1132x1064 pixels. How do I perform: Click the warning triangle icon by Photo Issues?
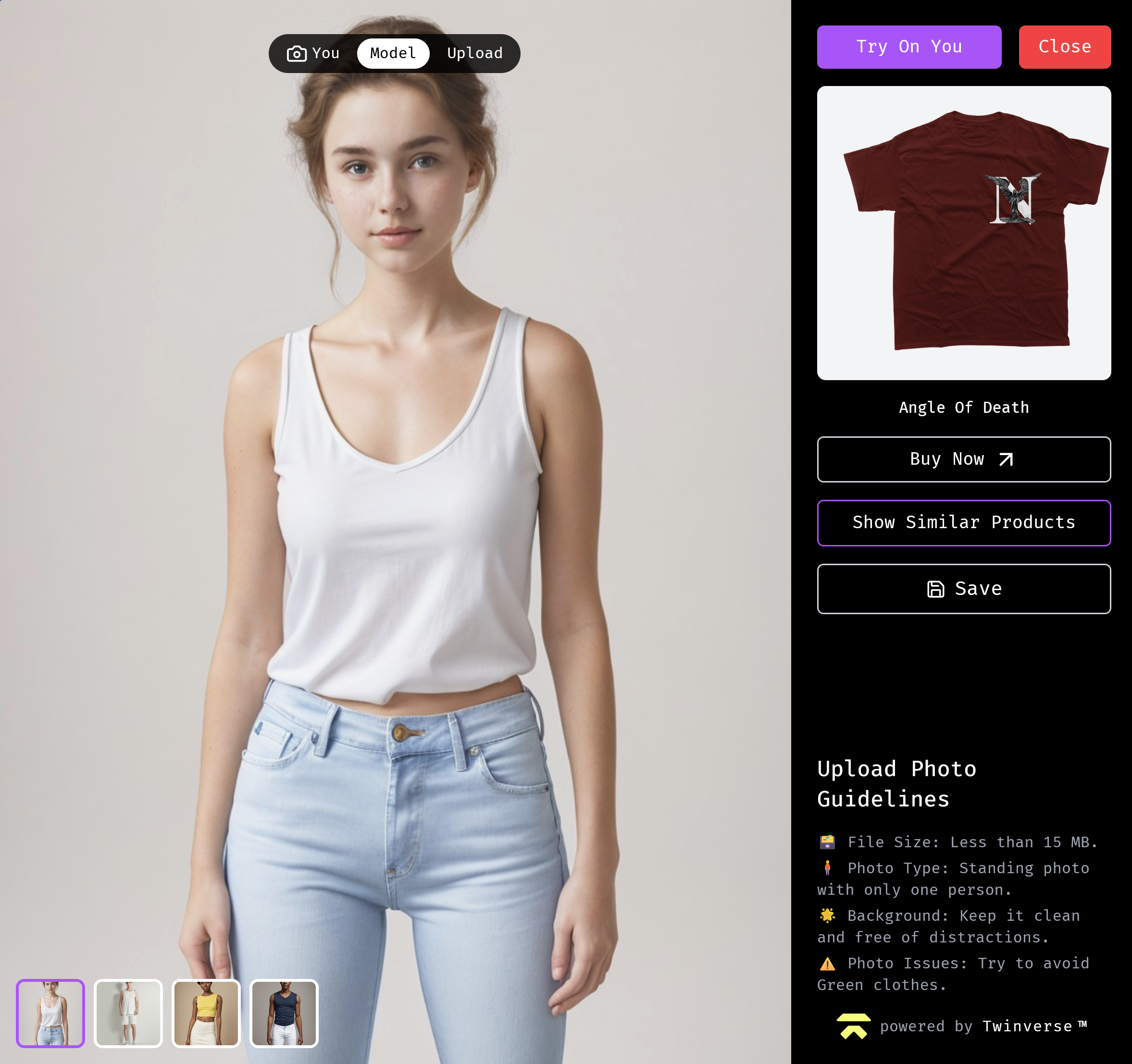(x=827, y=963)
